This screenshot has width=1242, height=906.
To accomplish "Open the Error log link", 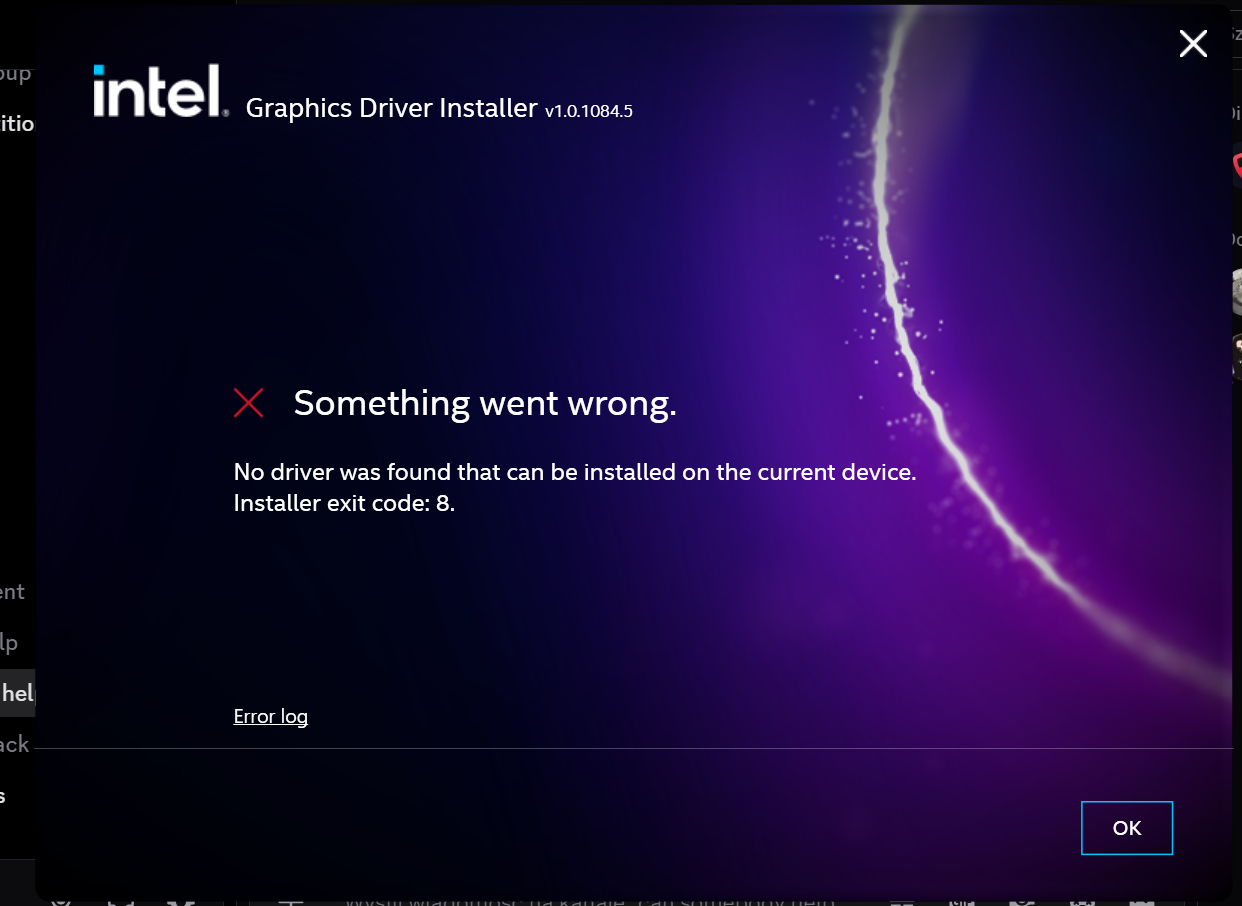I will (x=270, y=716).
